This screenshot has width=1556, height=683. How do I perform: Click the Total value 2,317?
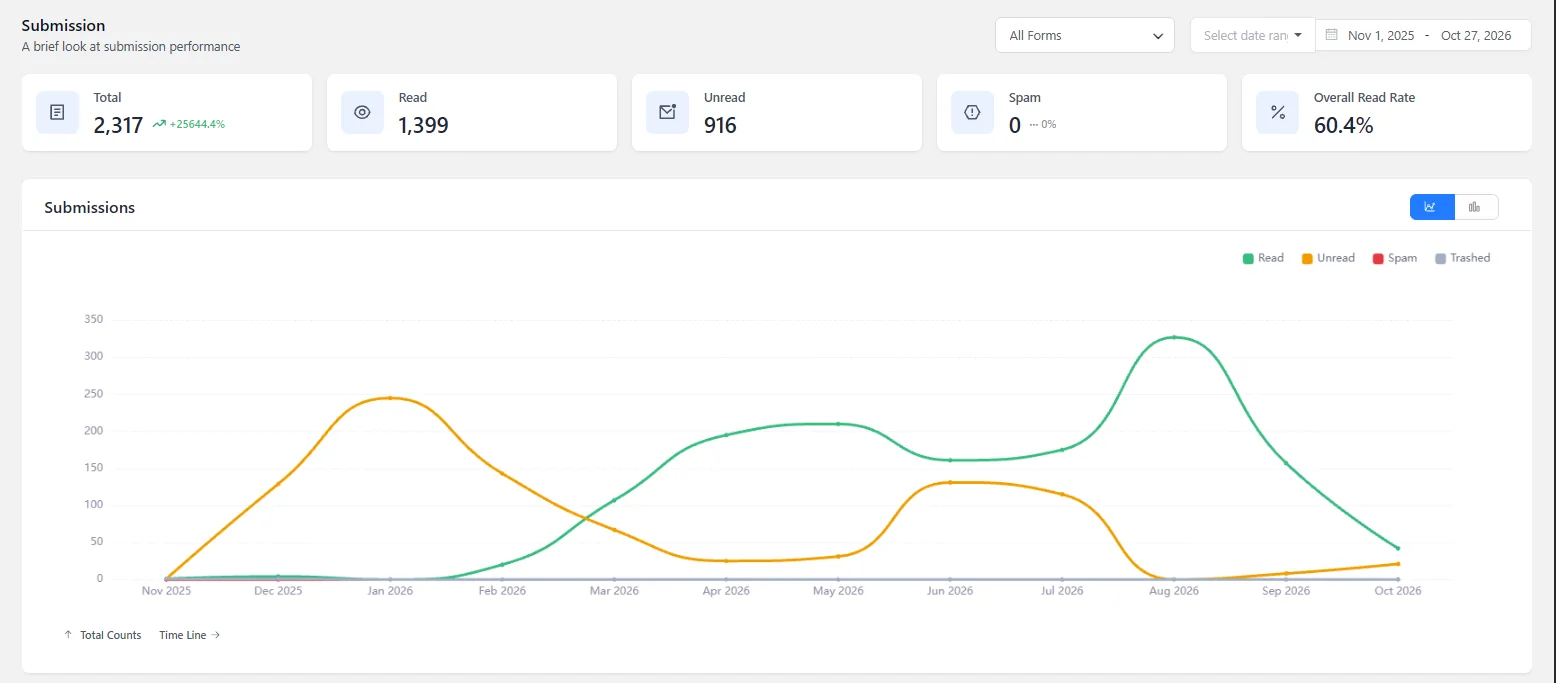point(118,125)
